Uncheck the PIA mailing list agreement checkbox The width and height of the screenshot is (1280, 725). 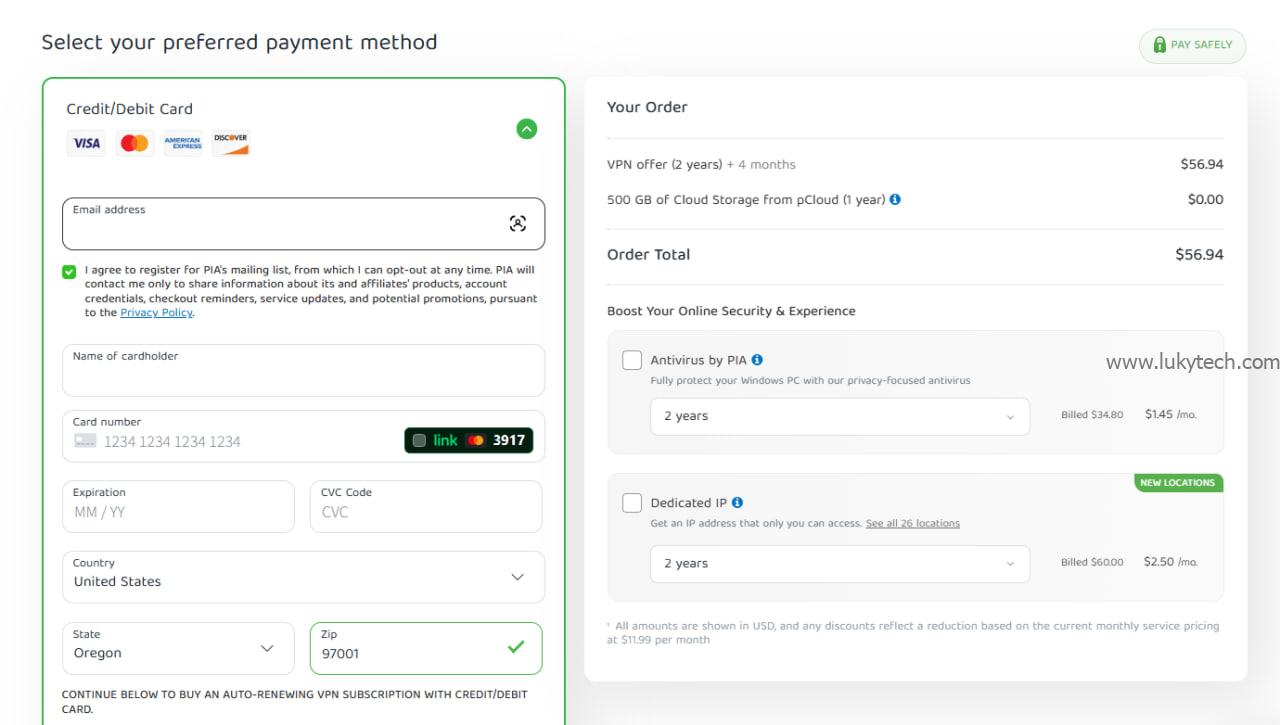pyautogui.click(x=69, y=272)
